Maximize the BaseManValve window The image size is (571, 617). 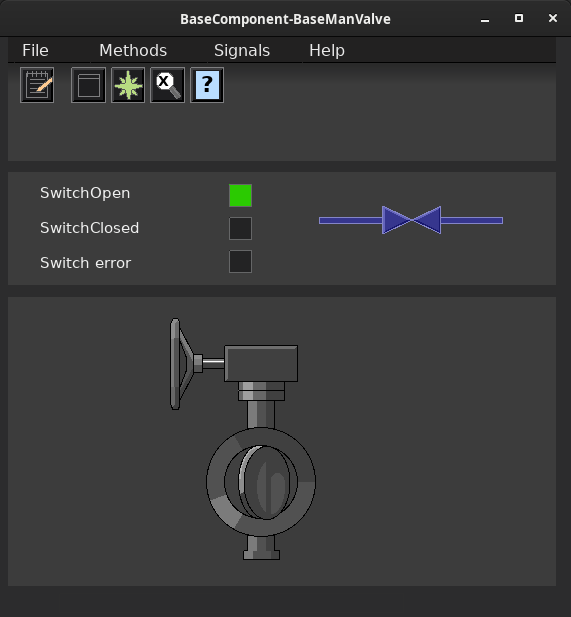pyautogui.click(x=519, y=18)
